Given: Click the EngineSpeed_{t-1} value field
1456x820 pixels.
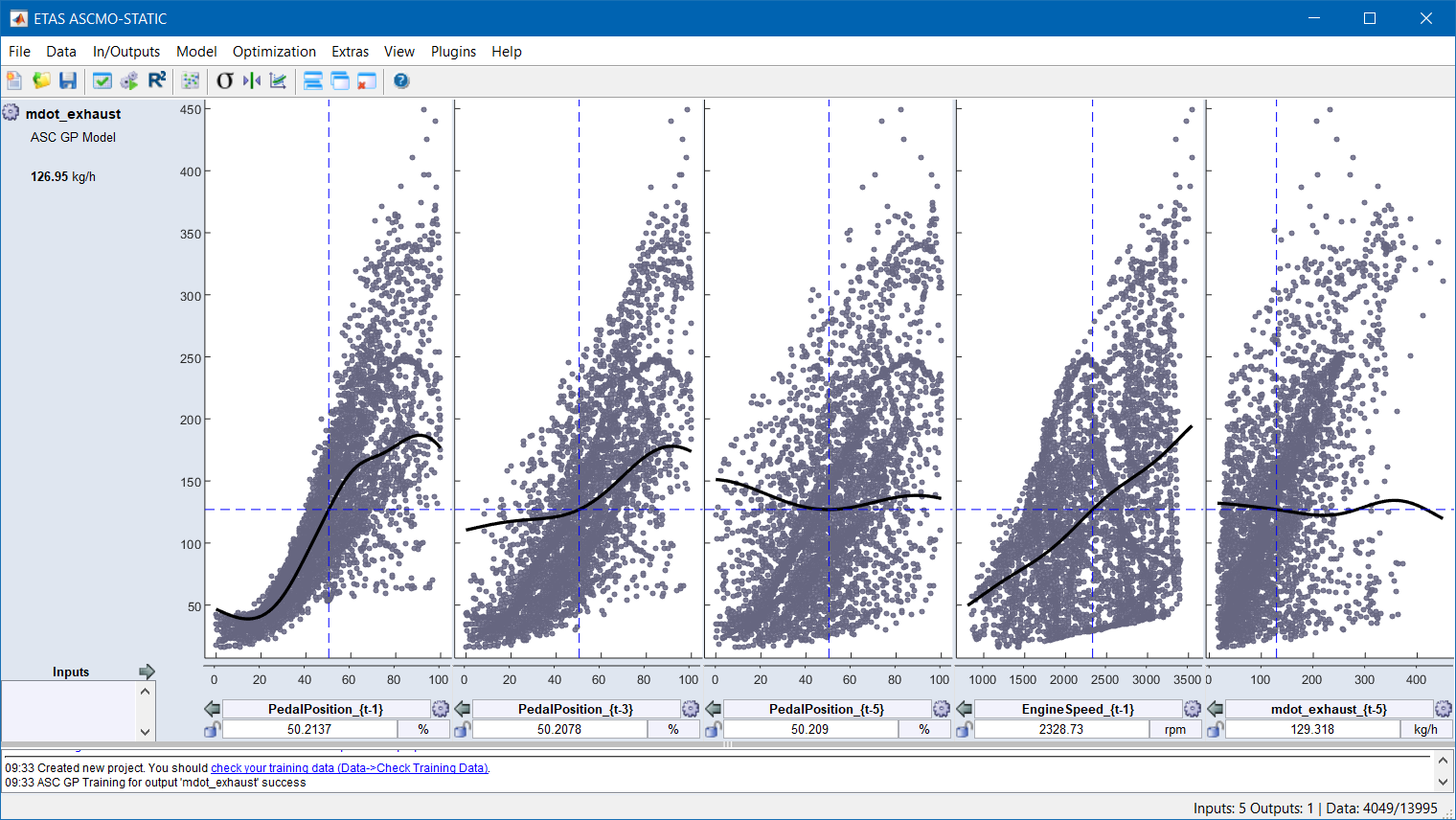Looking at the screenshot, I should click(x=1060, y=730).
